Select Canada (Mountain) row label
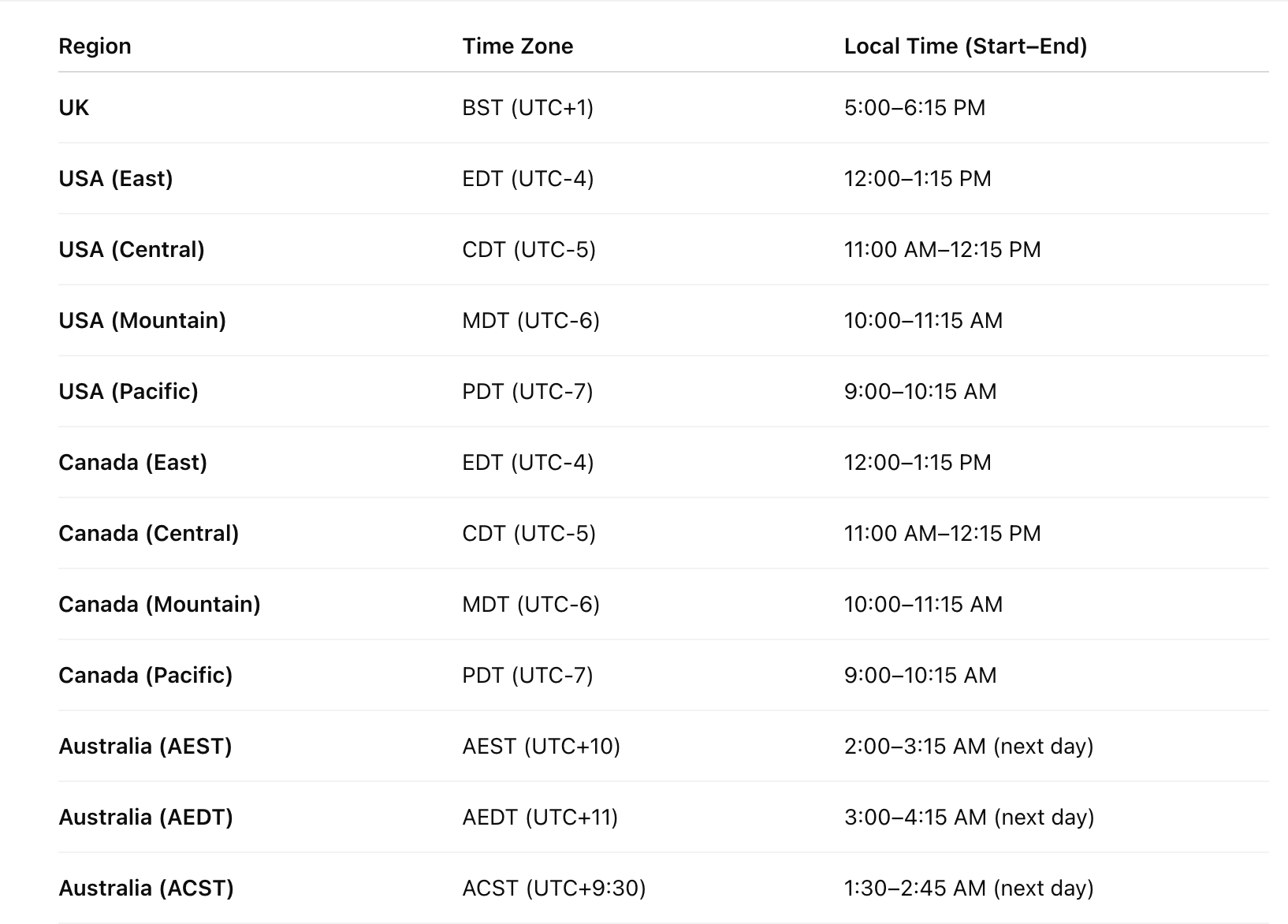The image size is (1288, 924). click(x=159, y=604)
